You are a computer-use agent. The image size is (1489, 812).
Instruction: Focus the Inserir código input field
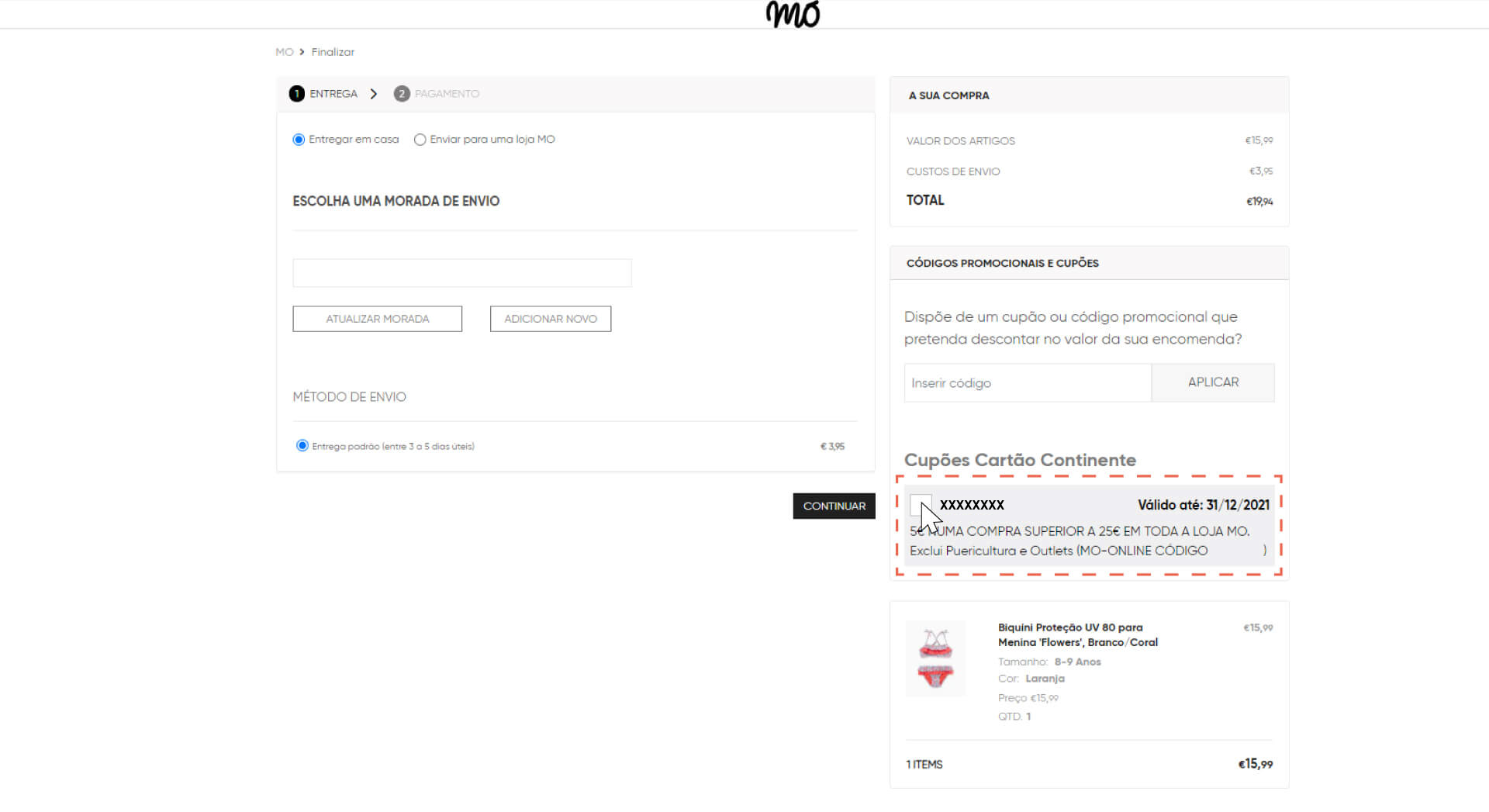(1028, 383)
